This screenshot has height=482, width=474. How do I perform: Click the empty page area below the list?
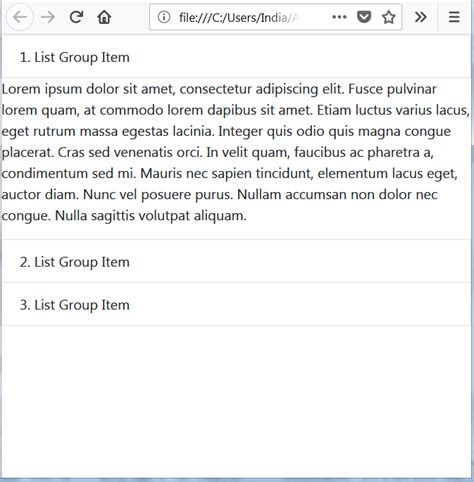(x=236, y=402)
